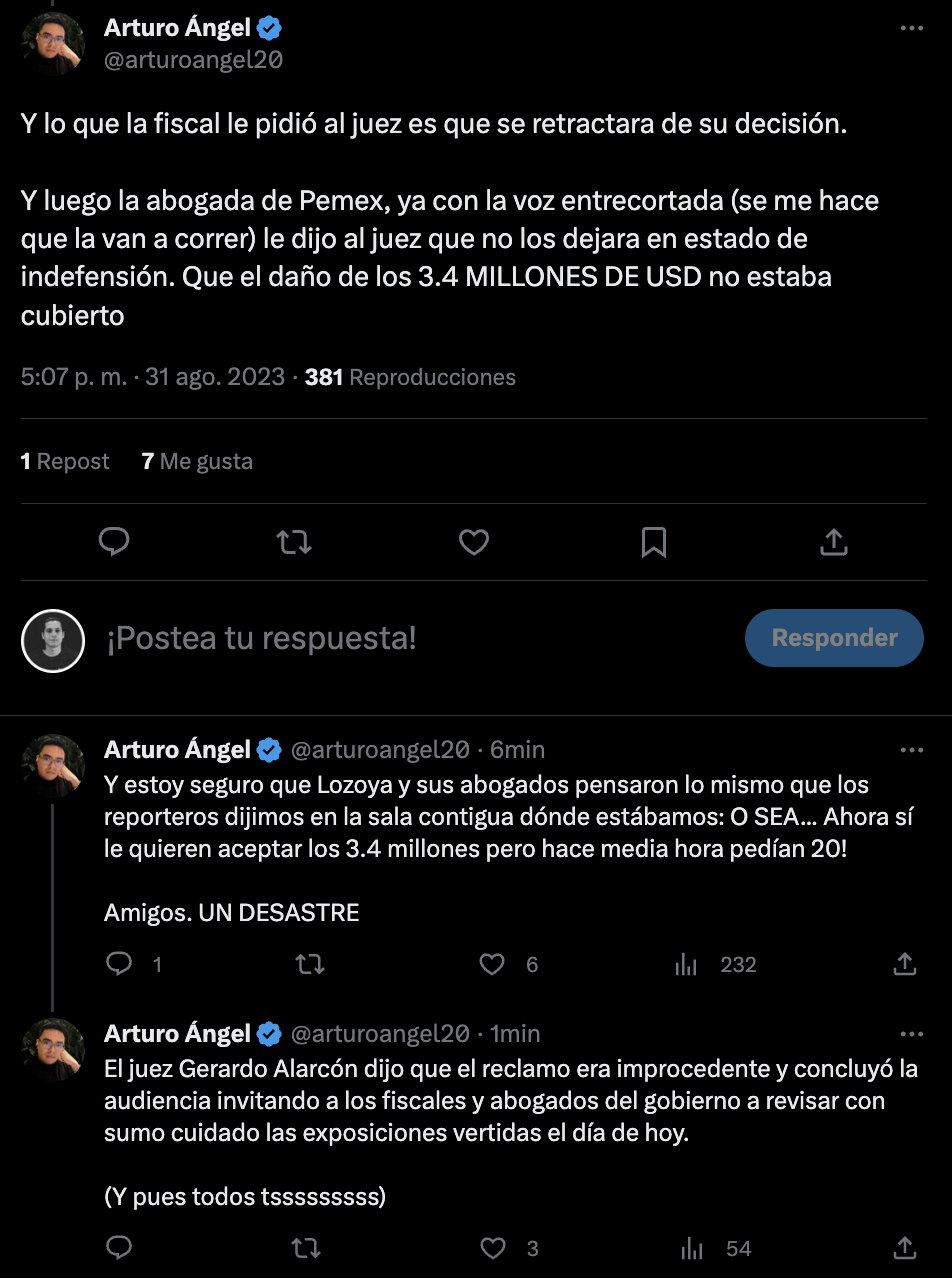Open the '1 Repost' list
The image size is (952, 1278).
pos(65,461)
